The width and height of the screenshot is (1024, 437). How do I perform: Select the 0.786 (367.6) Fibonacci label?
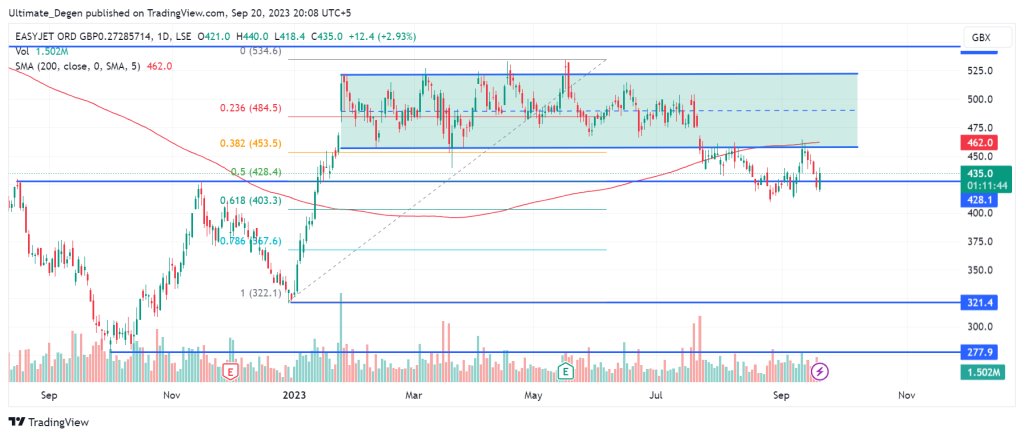click(251, 240)
